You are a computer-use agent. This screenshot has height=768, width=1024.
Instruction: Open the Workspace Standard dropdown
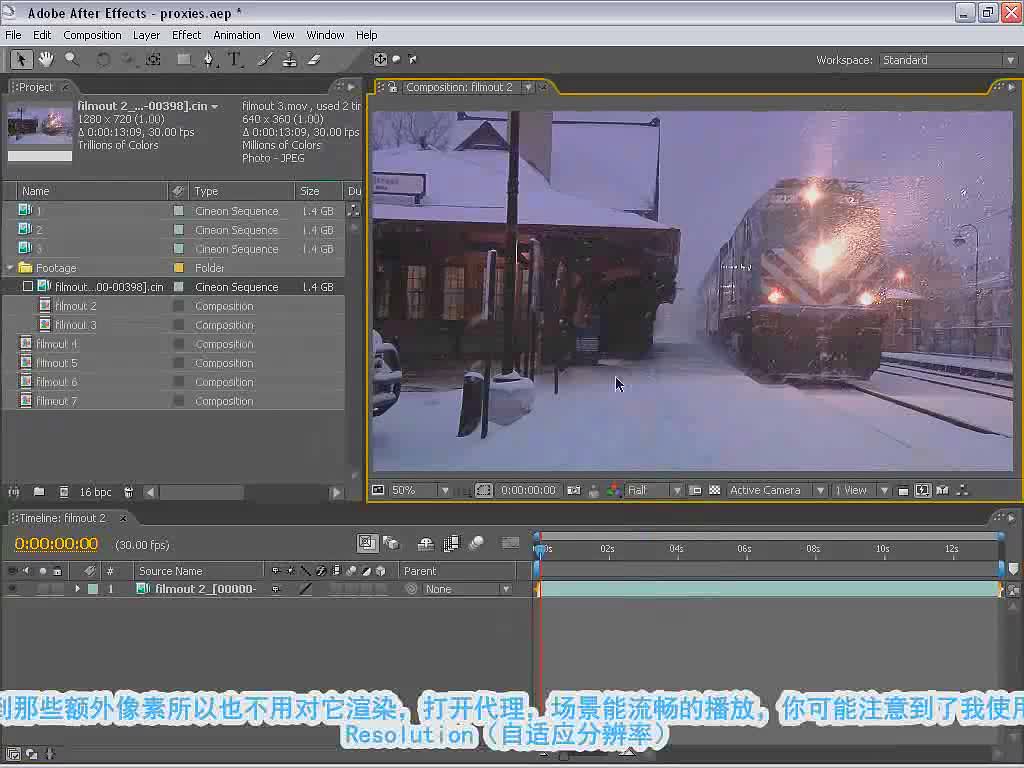pos(948,60)
